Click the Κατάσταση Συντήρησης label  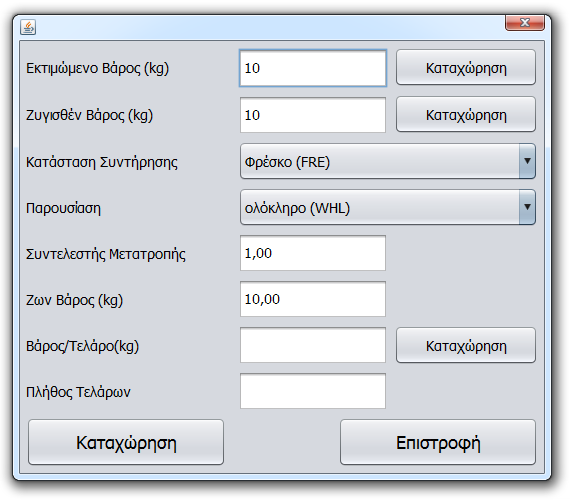(102, 162)
